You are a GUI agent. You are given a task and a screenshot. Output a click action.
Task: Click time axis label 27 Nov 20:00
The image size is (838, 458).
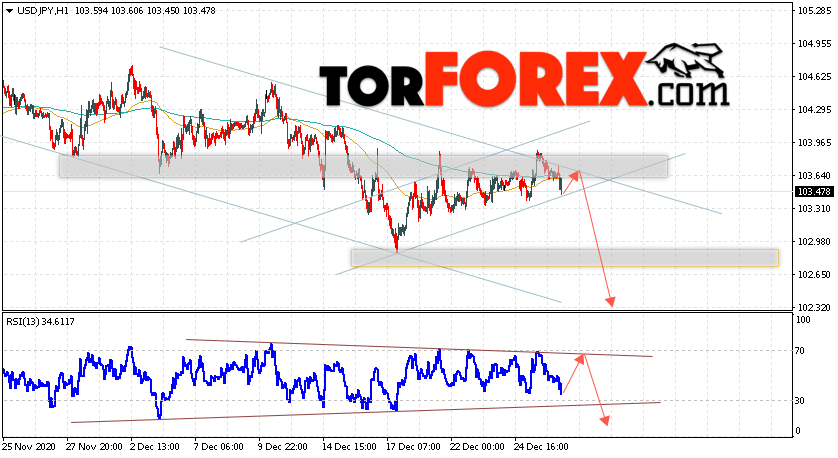[94, 447]
